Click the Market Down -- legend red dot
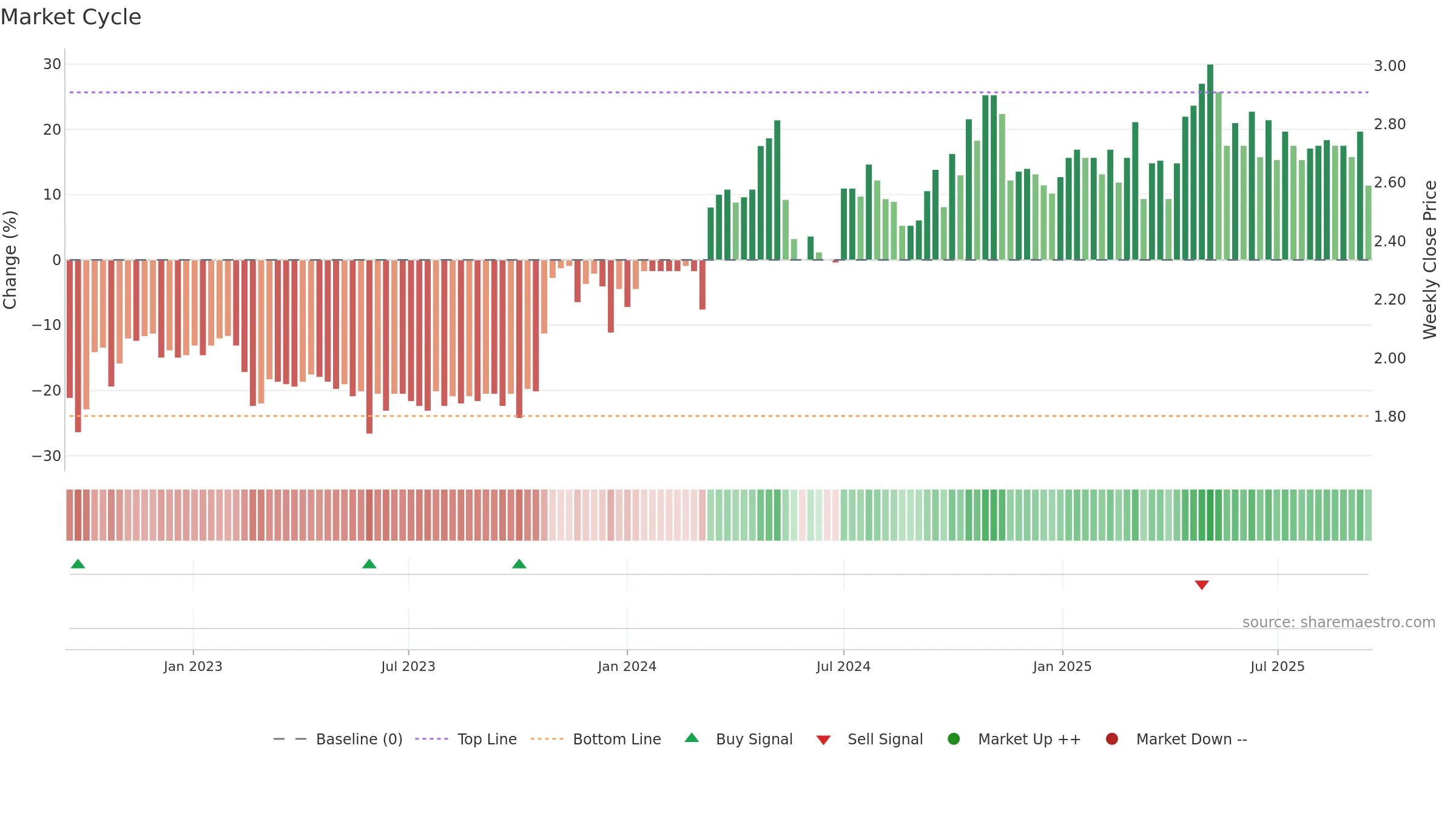This screenshot has height=819, width=1456. [1112, 739]
